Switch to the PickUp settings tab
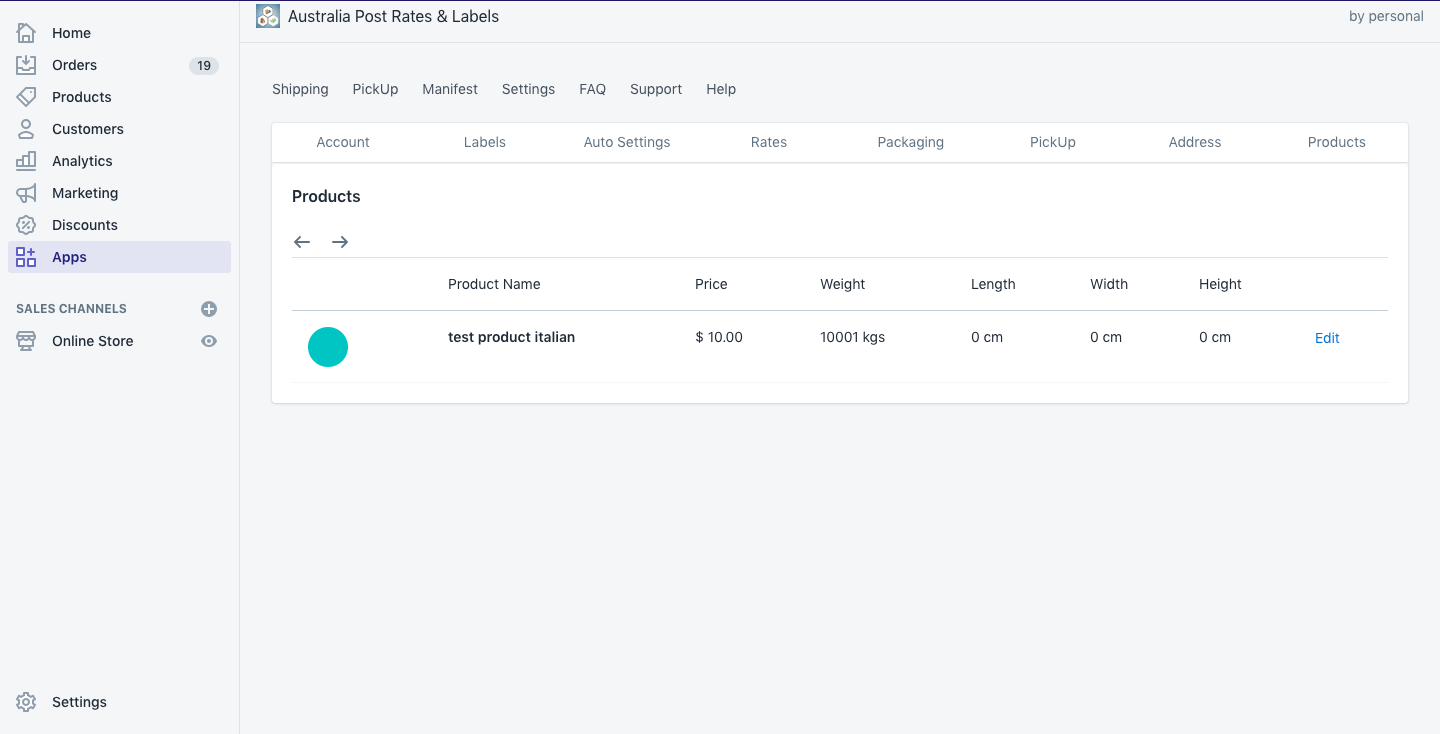This screenshot has height=734, width=1440. click(1053, 142)
